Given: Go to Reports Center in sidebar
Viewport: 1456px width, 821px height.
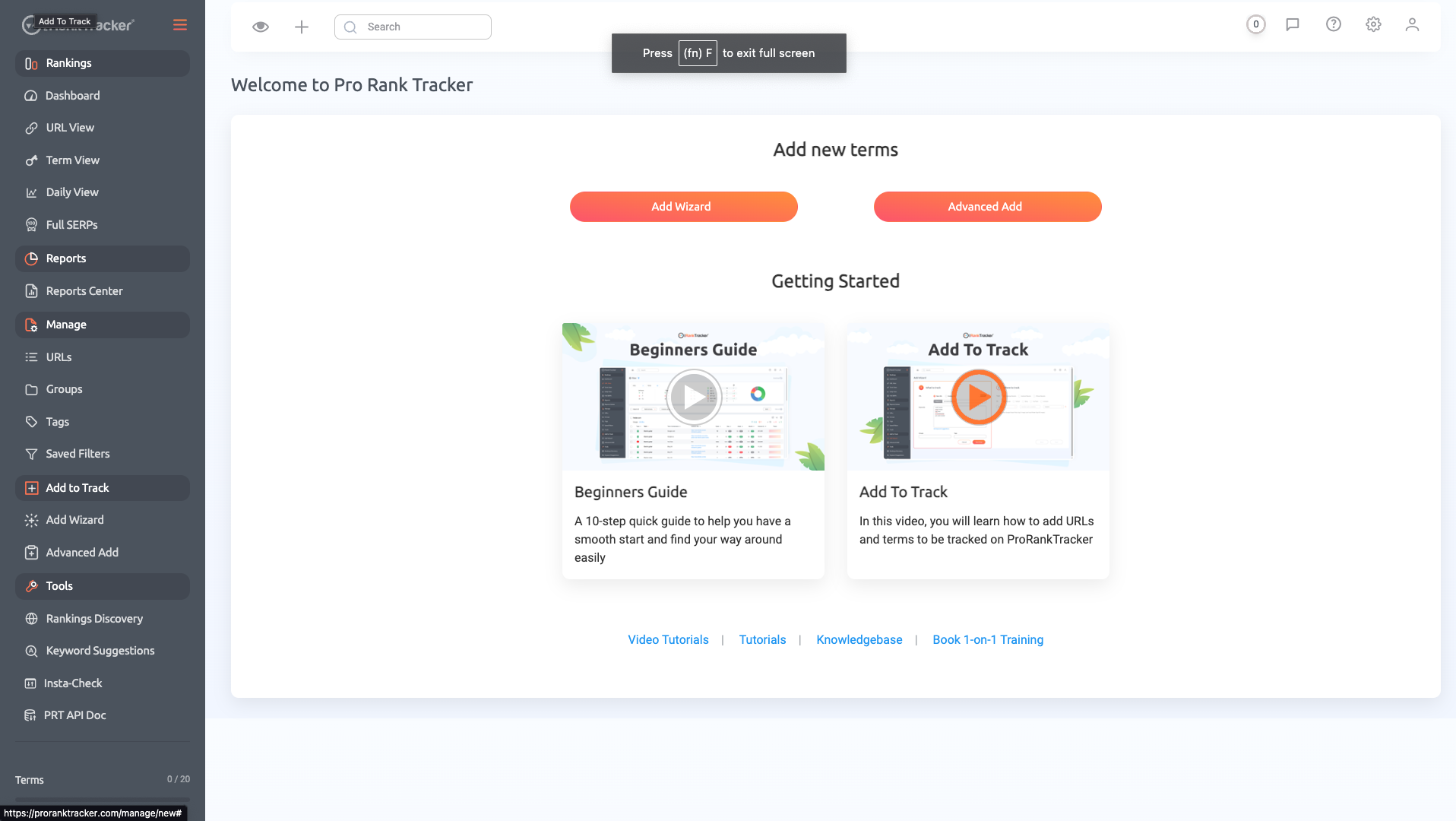Looking at the screenshot, I should click(x=84, y=291).
